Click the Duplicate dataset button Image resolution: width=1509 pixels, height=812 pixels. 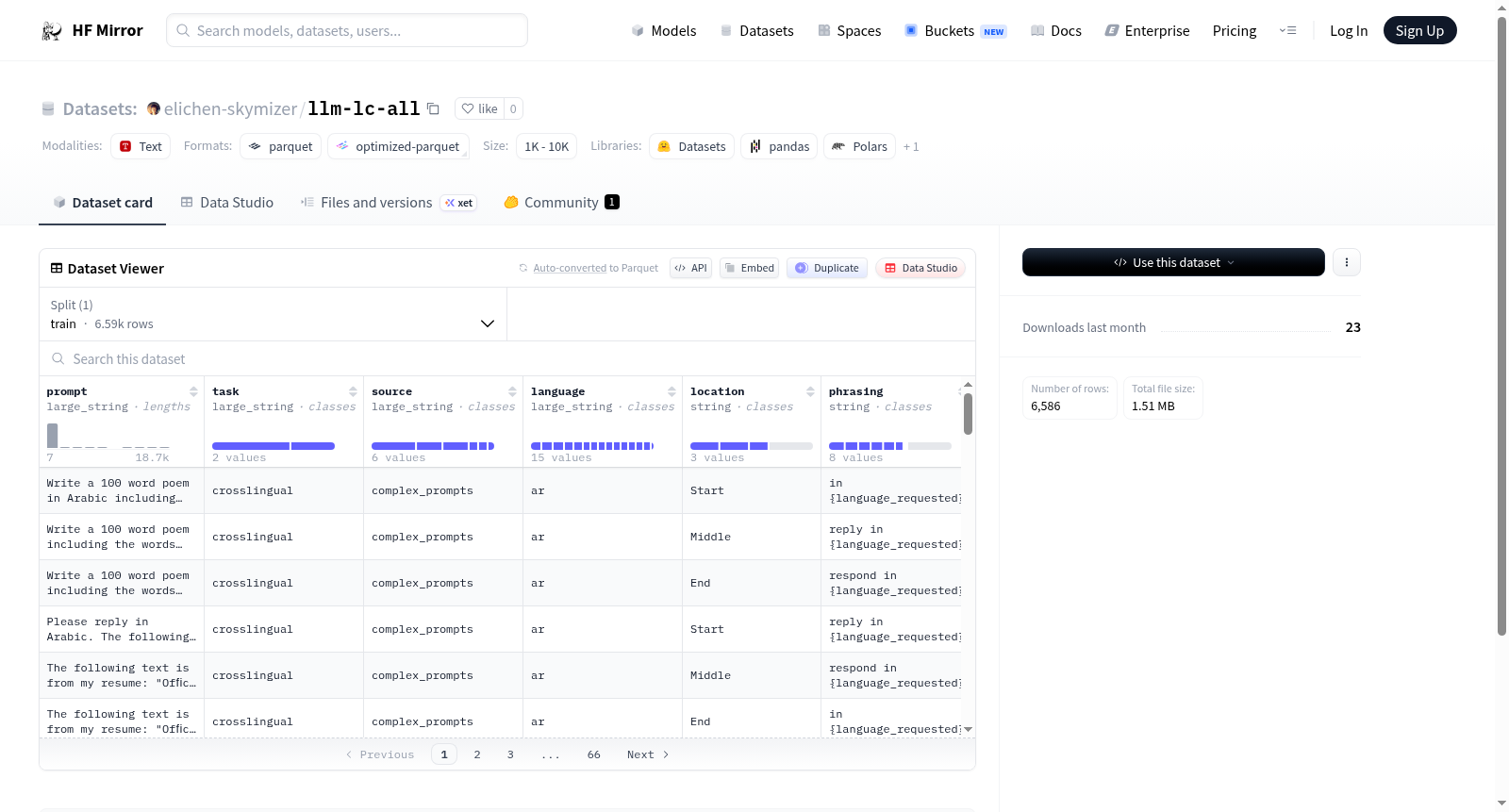pos(826,268)
